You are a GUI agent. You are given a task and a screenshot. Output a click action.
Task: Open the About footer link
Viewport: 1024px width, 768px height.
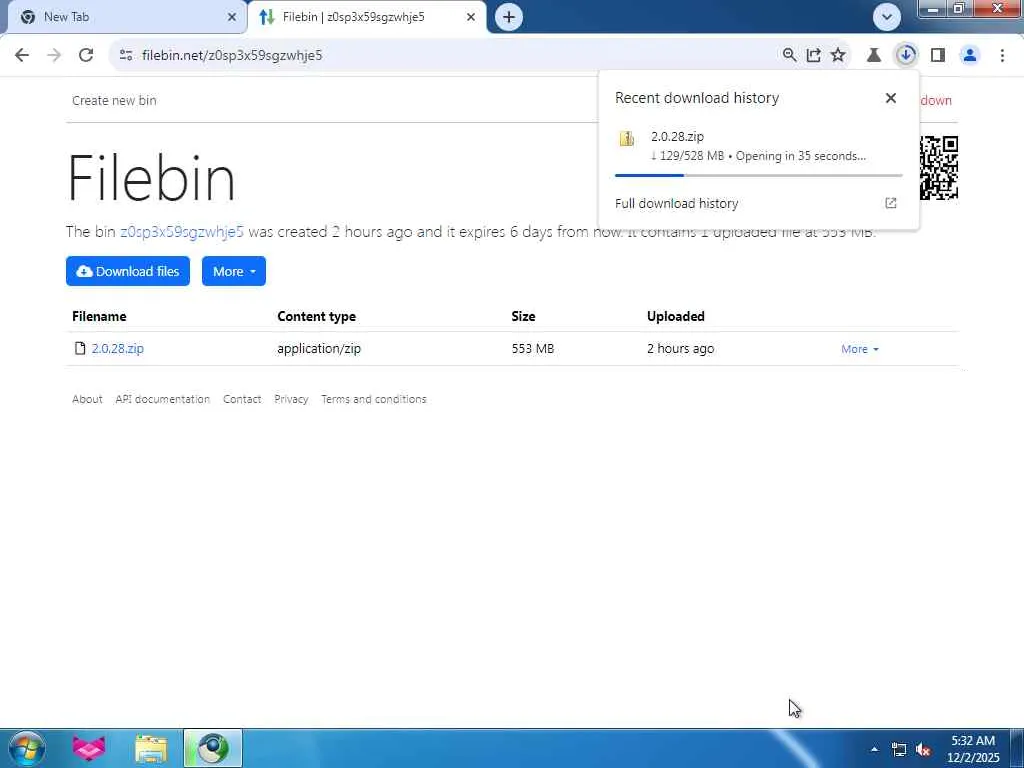(88, 399)
